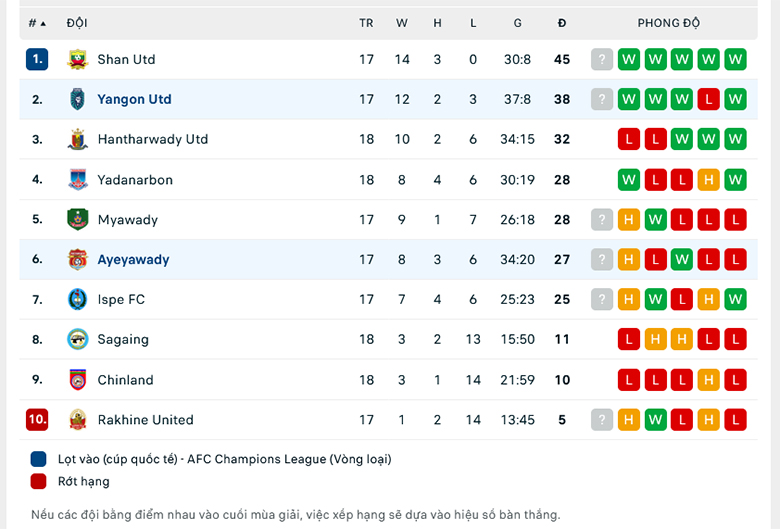Image resolution: width=780 pixels, height=529 pixels.
Task: Sort standings by the Đ points column
Action: click(562, 23)
